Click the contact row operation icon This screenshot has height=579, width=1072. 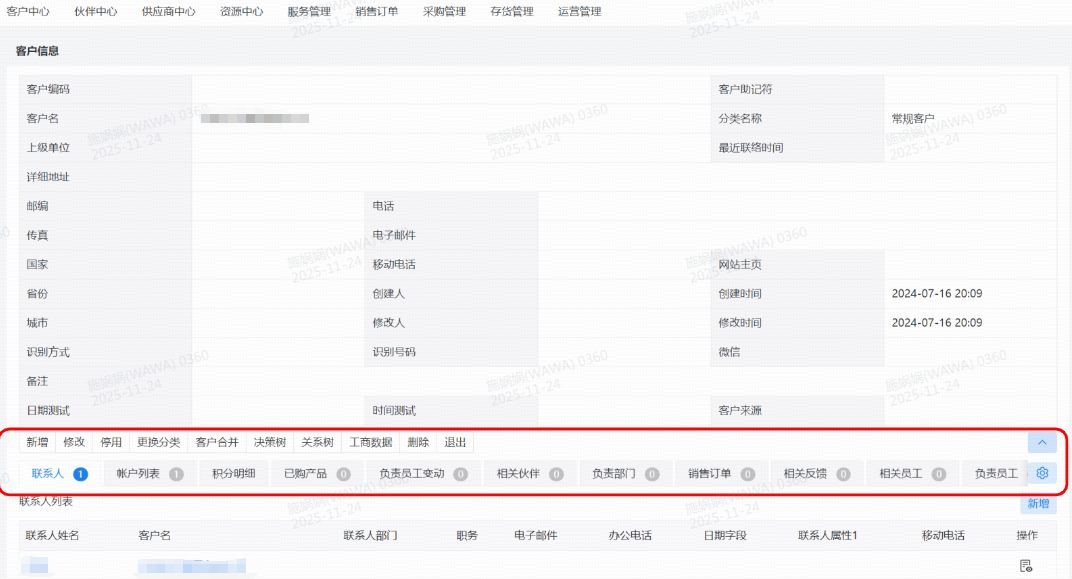pyautogui.click(x=1026, y=566)
